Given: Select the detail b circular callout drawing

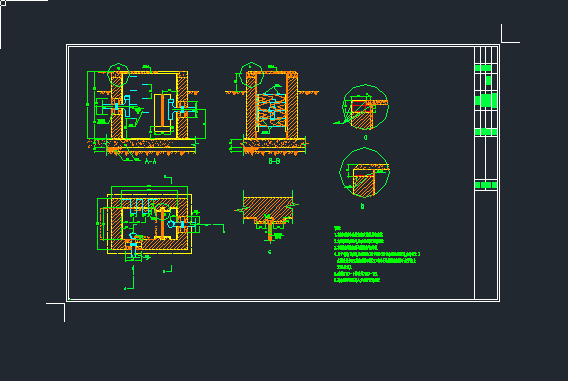Looking at the screenshot, I should coord(364,173).
